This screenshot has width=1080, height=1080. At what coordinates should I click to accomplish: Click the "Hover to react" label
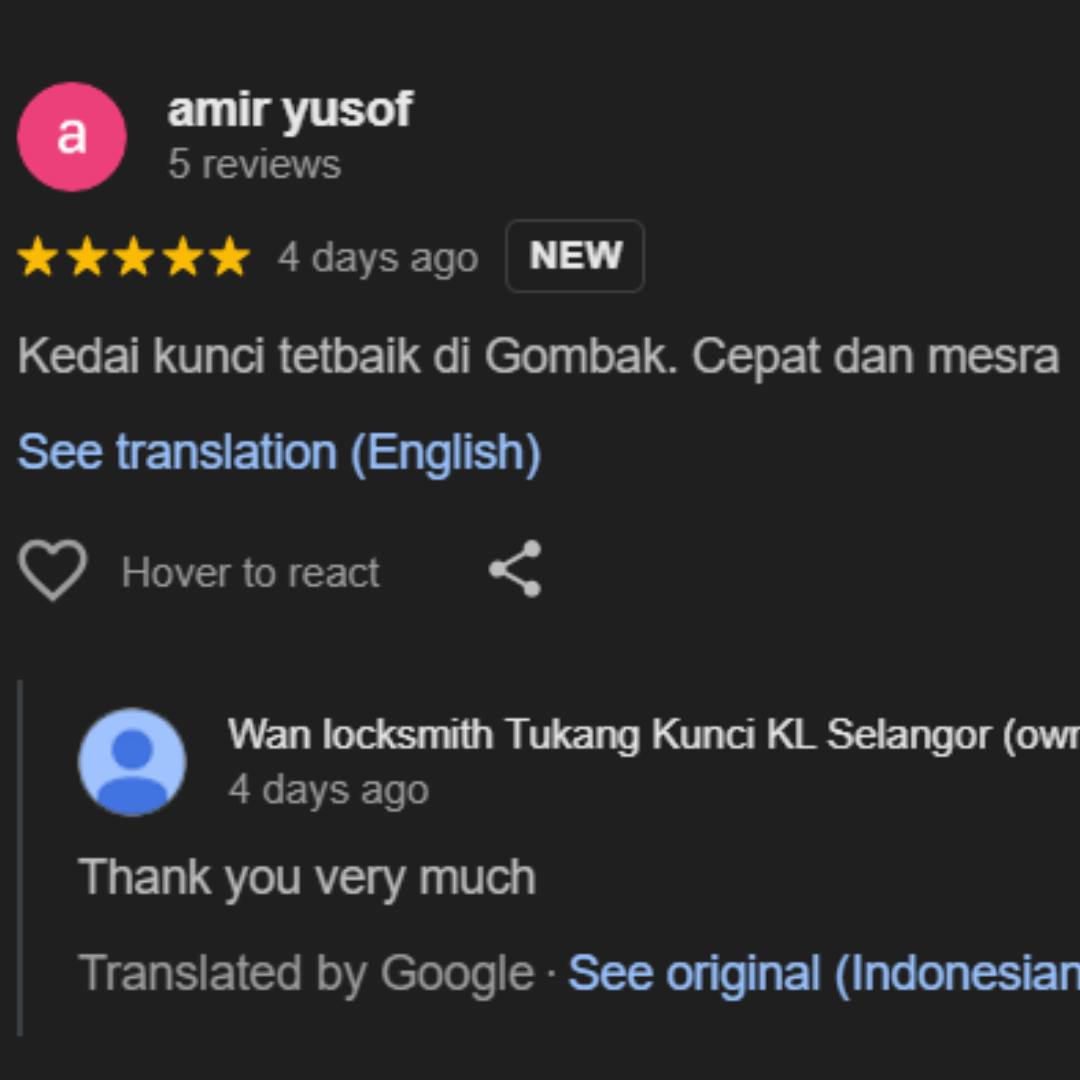(x=250, y=573)
